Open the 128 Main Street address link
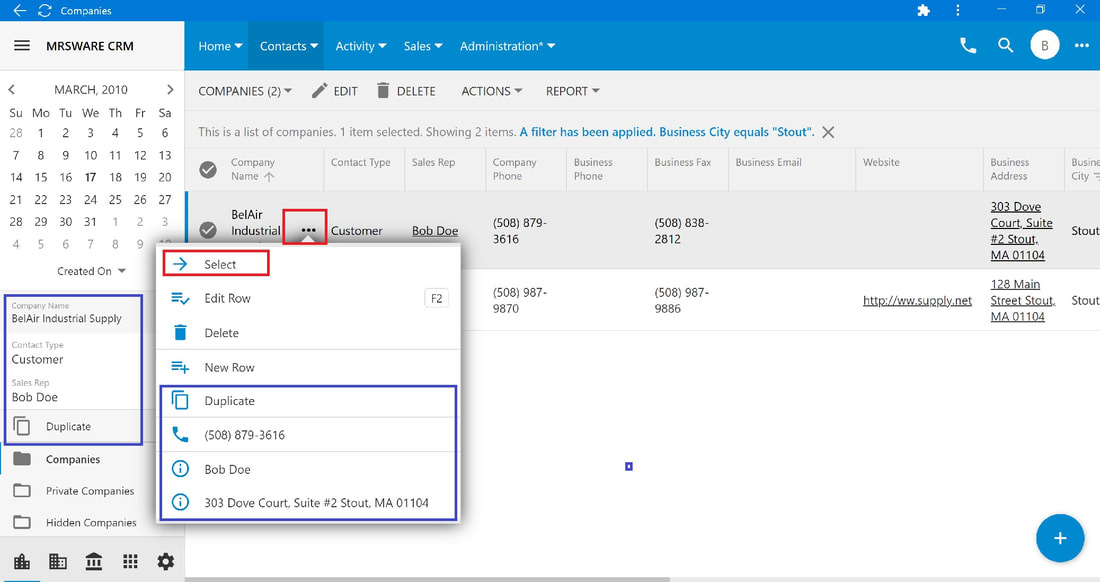 pos(1023,300)
